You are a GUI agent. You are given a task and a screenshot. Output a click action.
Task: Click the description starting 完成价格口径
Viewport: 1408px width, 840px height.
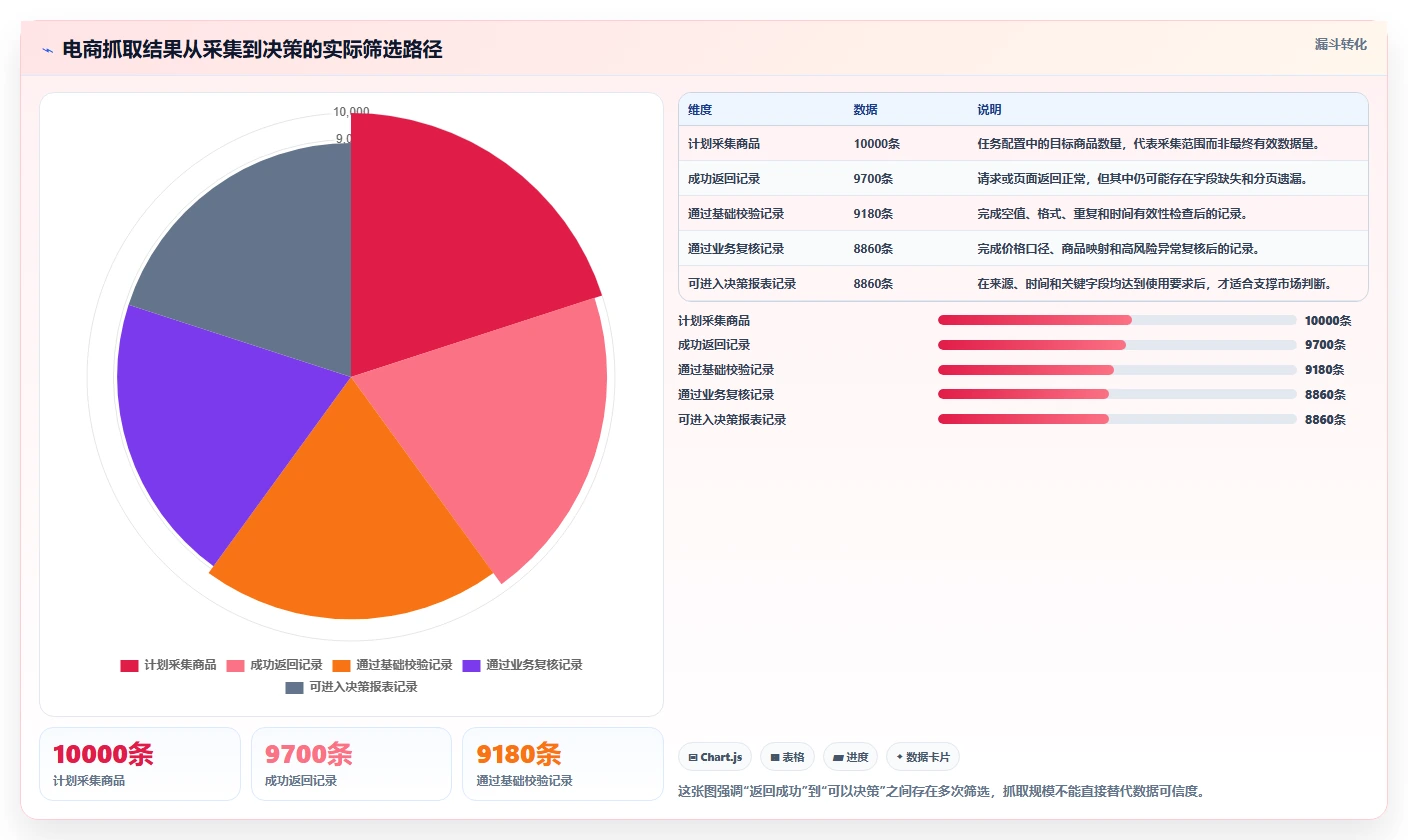tap(1119, 249)
